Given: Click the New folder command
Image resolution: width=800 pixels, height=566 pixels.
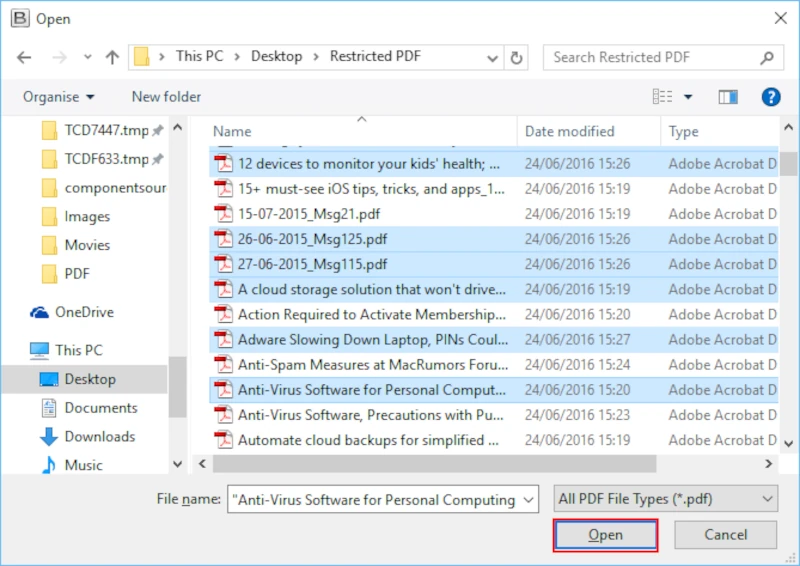Looking at the screenshot, I should tap(166, 97).
